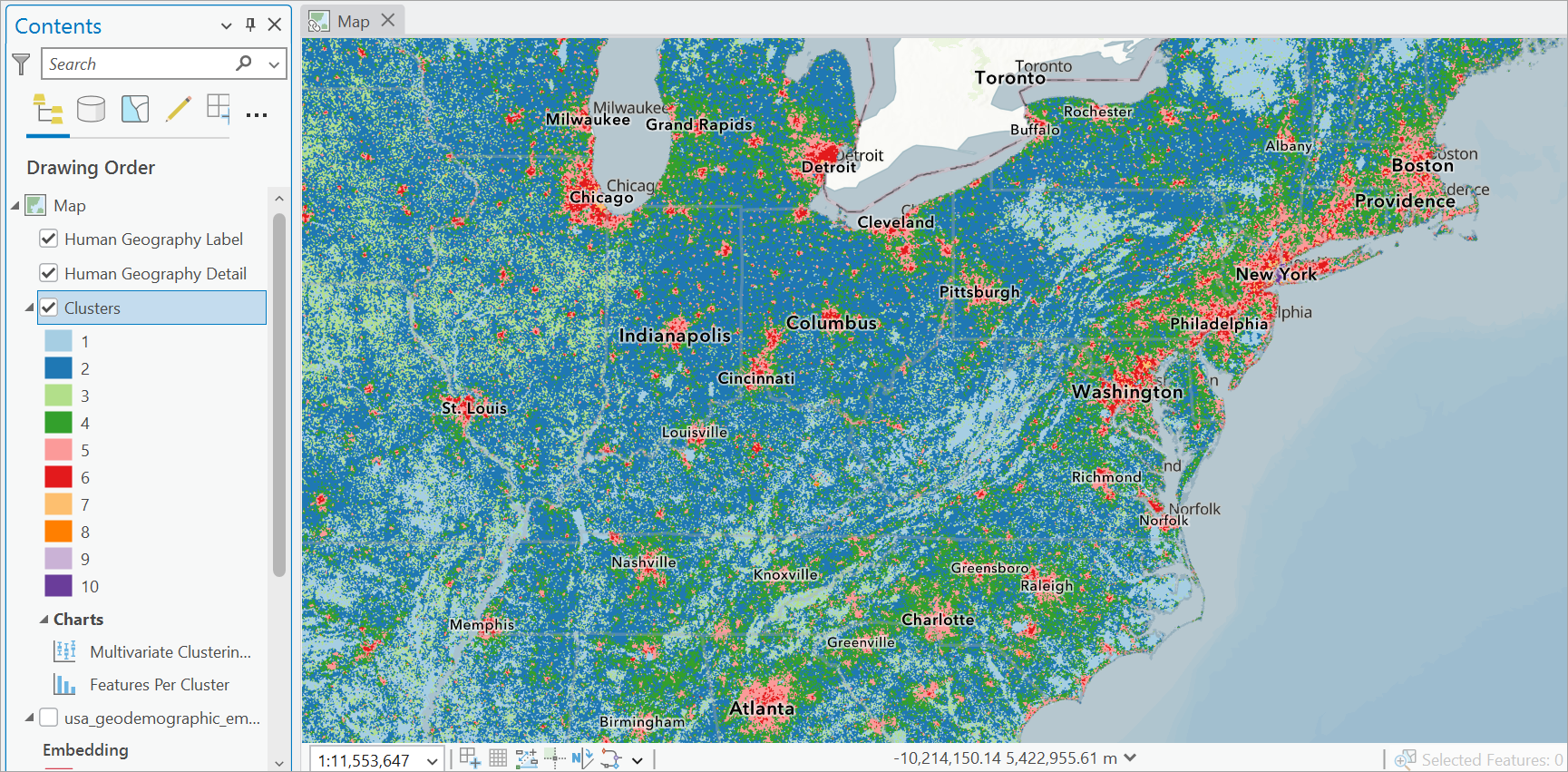Click the Contents vertical scrollbar thumb

point(279,396)
